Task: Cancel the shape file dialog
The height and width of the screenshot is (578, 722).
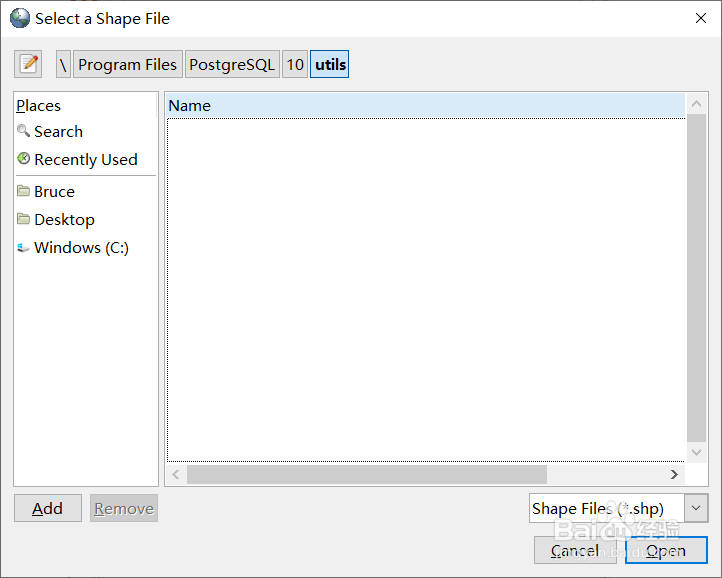Action: [x=575, y=550]
